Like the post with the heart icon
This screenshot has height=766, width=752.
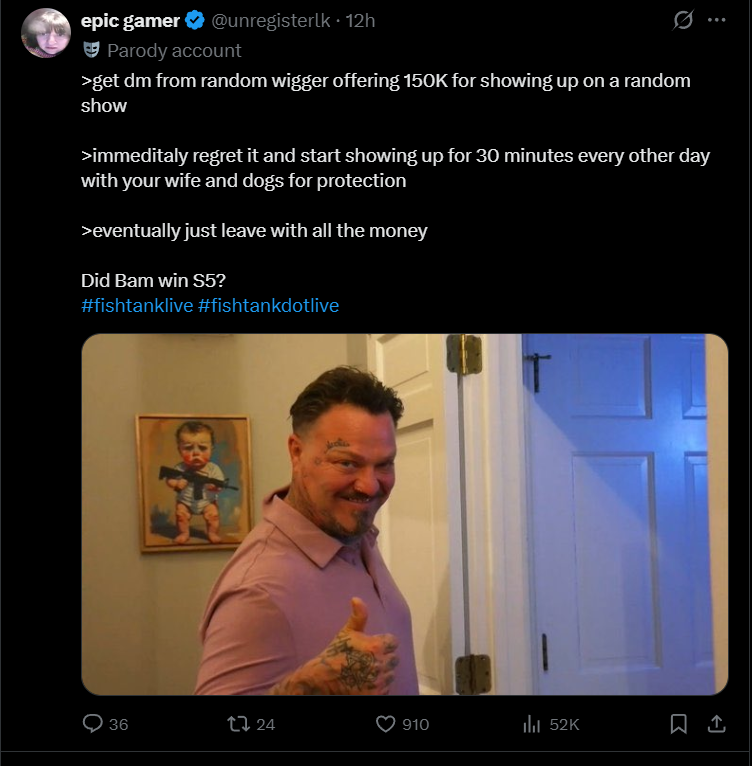click(x=386, y=723)
